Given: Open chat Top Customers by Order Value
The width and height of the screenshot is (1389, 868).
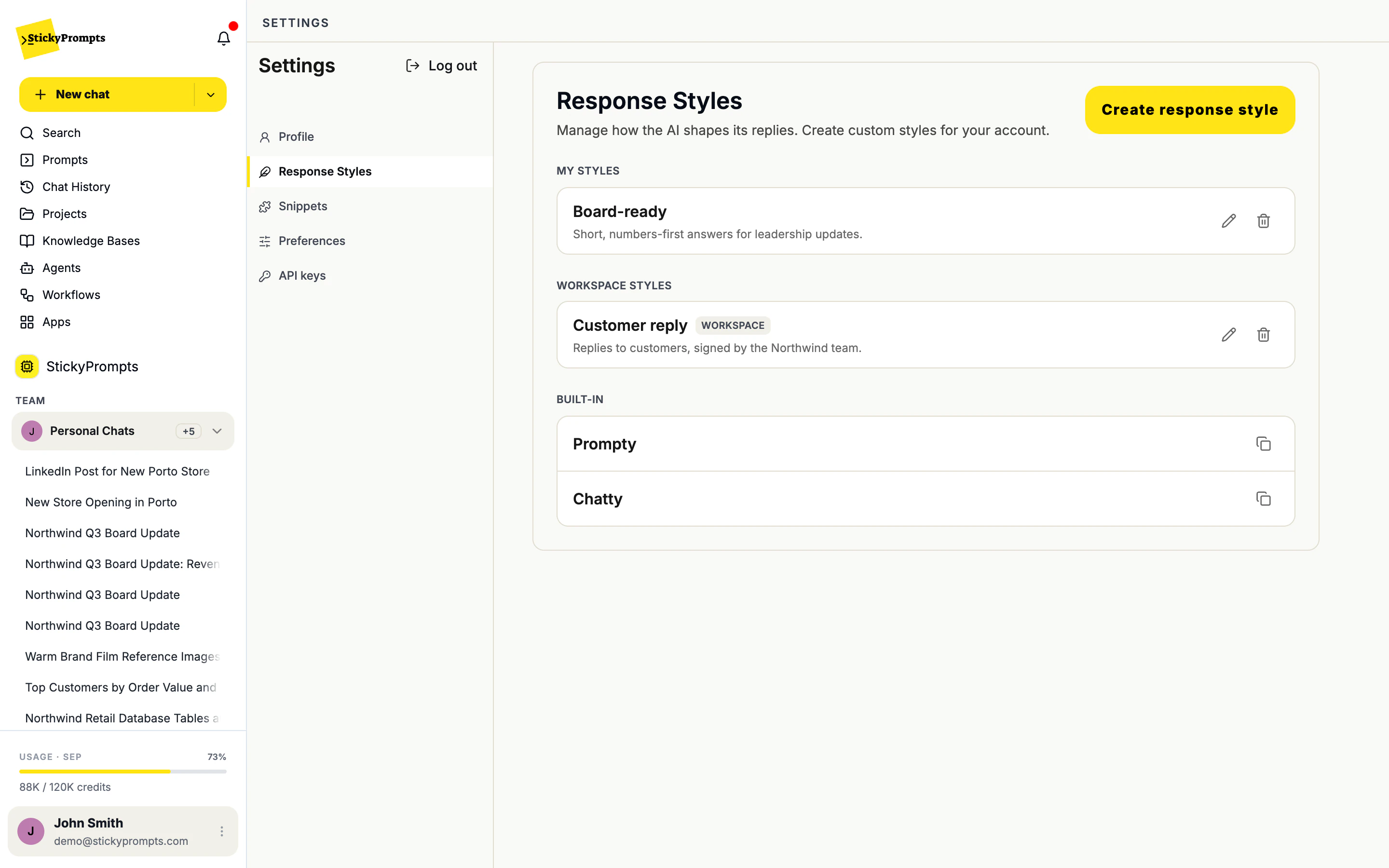Looking at the screenshot, I should pos(121,688).
